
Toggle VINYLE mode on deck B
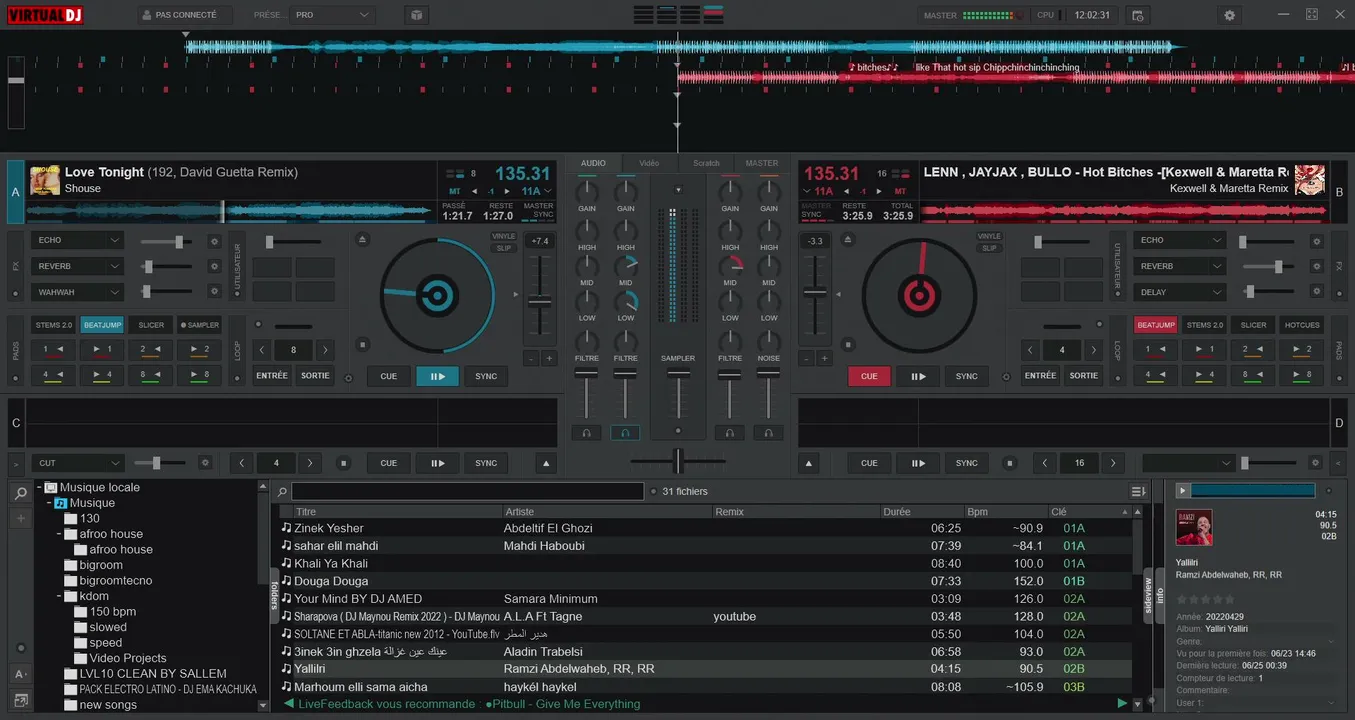point(989,237)
